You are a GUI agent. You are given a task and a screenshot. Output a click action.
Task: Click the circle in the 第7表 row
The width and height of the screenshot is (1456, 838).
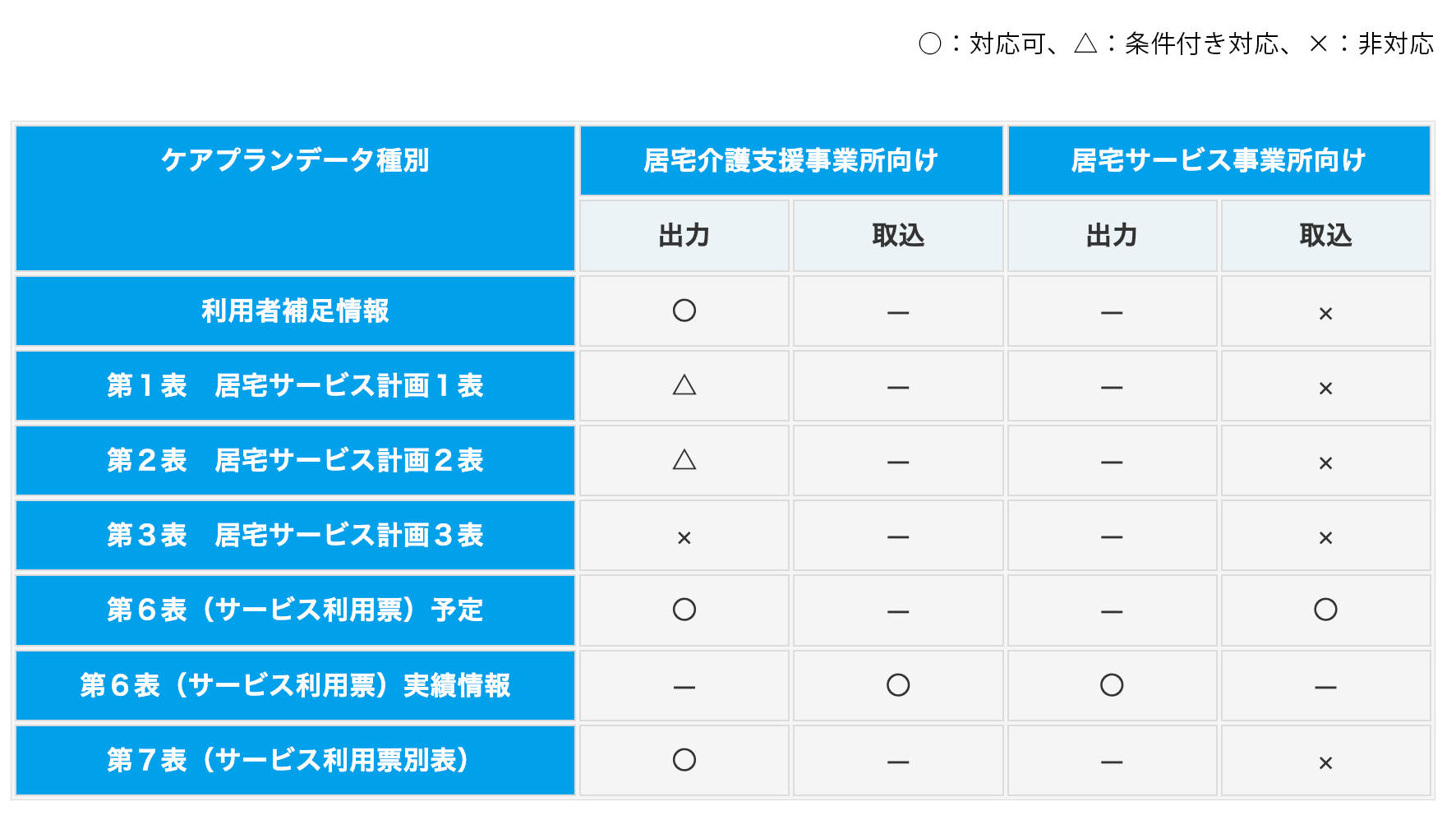point(684,760)
